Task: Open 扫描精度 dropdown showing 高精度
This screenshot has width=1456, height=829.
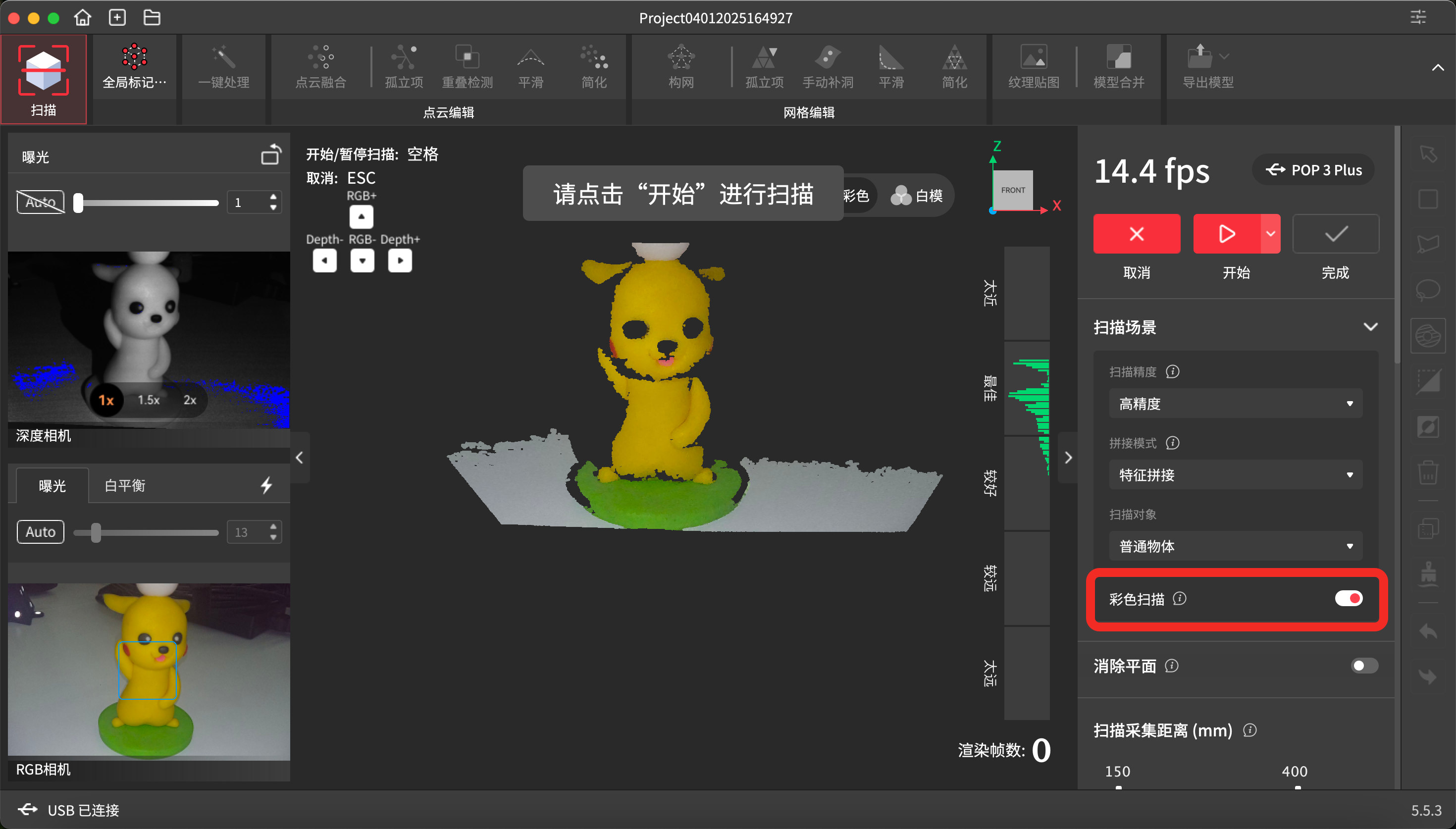Action: 1235,404
